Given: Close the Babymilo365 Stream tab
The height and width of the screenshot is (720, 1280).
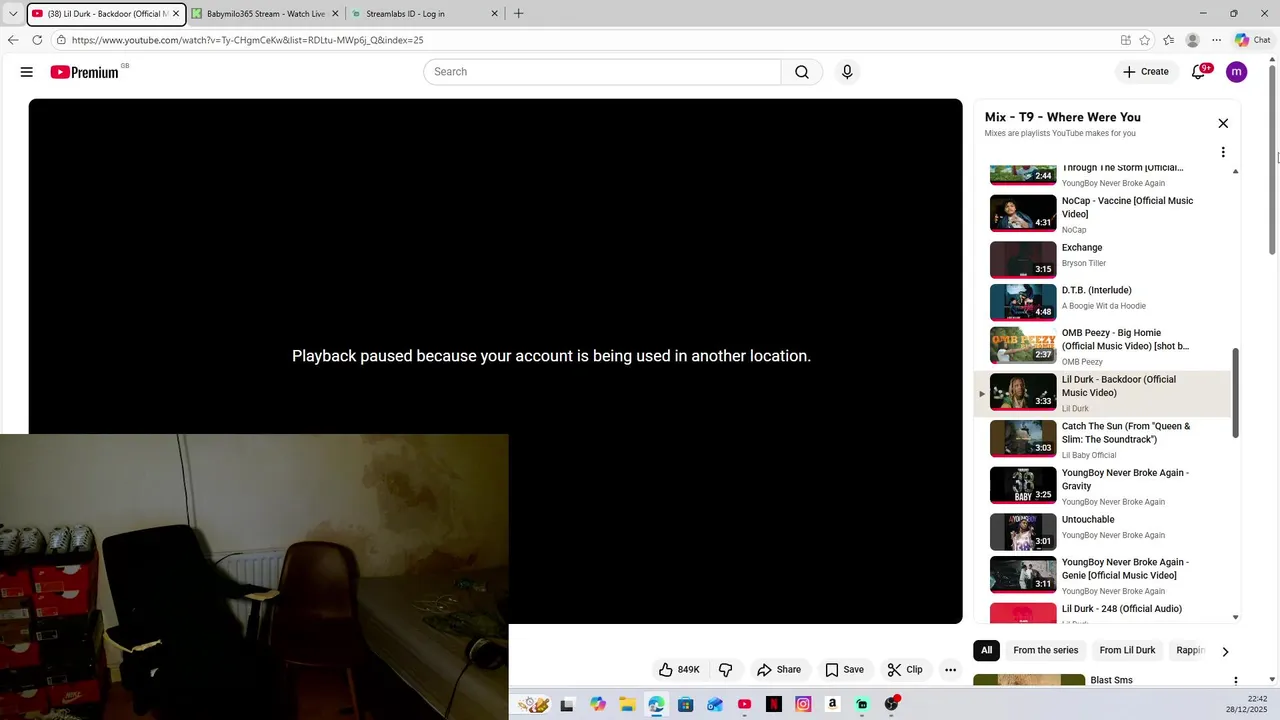Looking at the screenshot, I should [335, 14].
